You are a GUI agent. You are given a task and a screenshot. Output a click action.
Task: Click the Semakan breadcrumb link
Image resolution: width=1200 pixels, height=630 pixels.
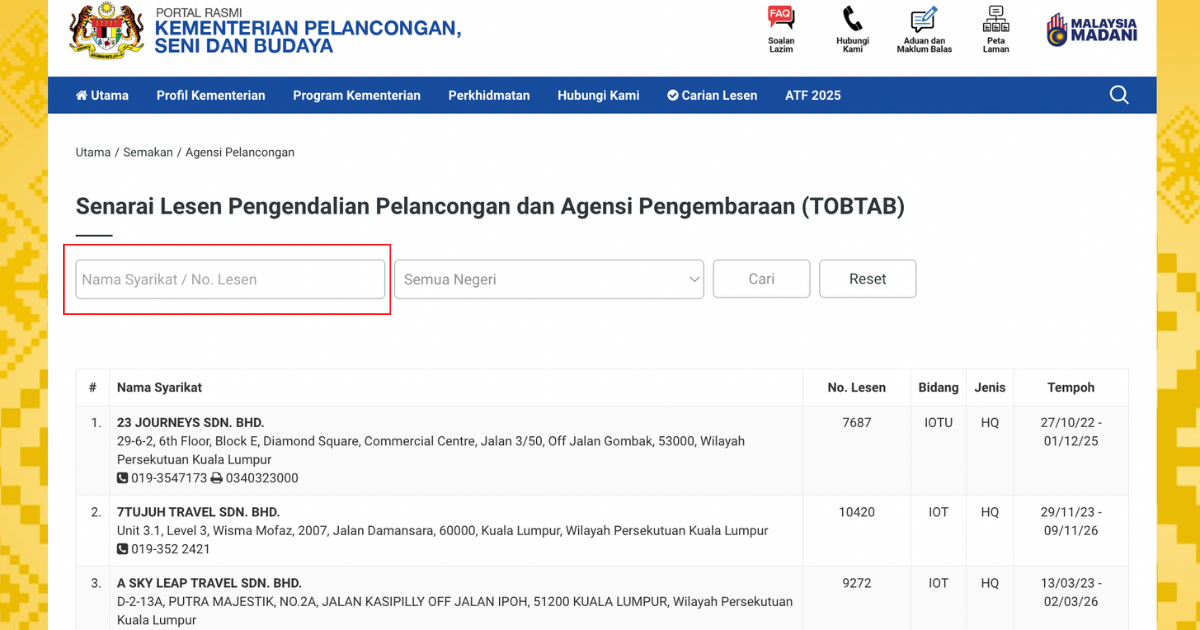click(x=148, y=153)
